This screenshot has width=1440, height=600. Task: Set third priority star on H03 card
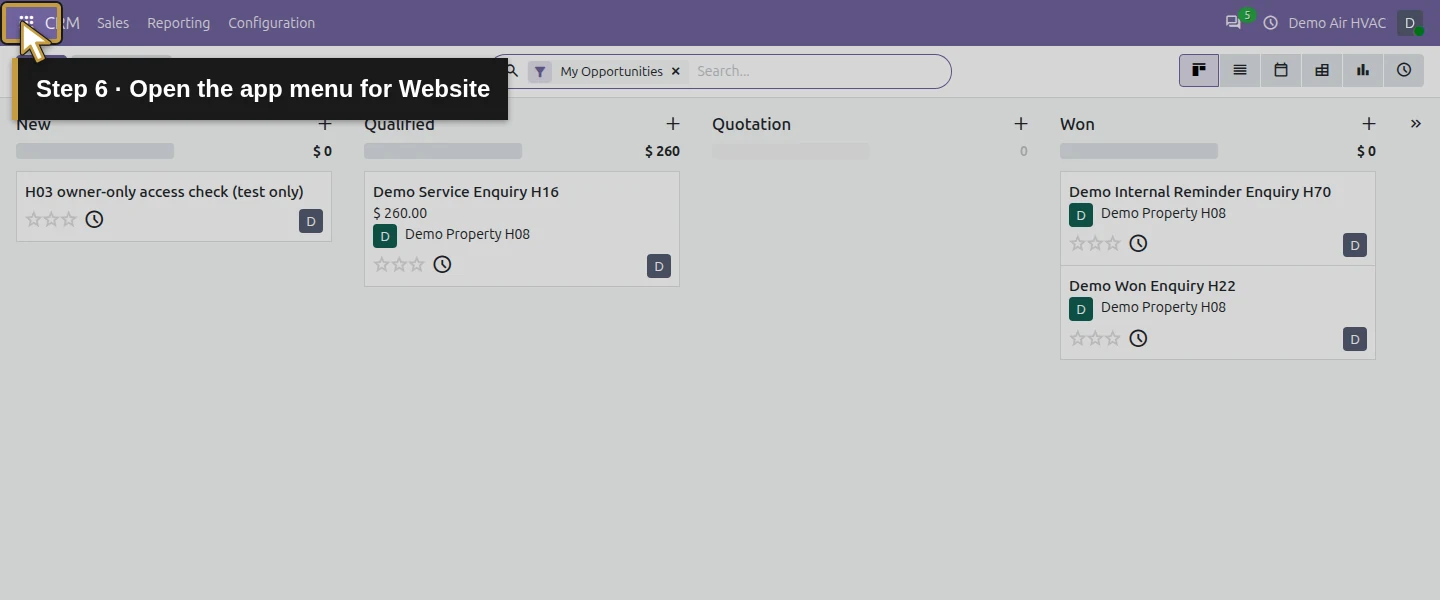(x=69, y=219)
